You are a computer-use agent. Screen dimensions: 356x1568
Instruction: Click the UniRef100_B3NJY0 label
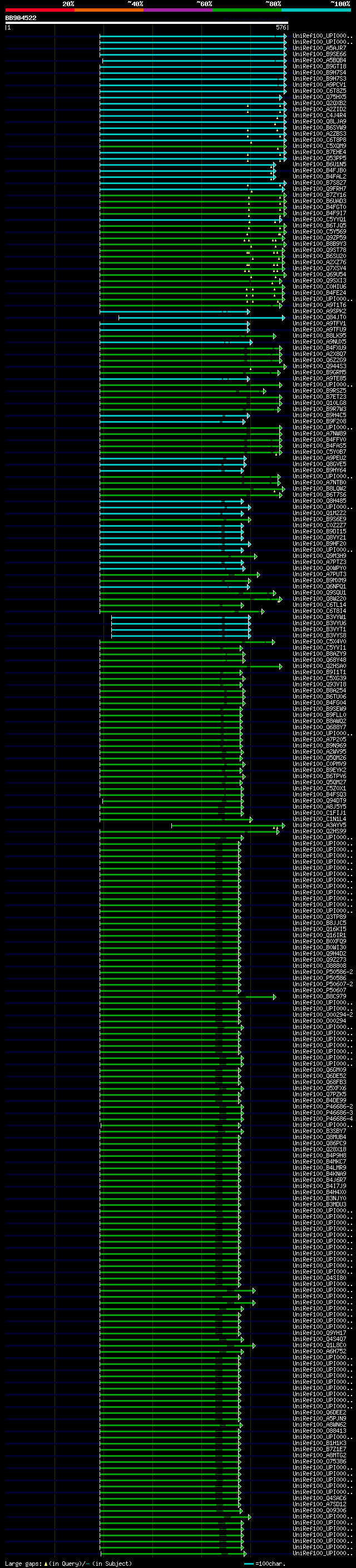[319, 1198]
